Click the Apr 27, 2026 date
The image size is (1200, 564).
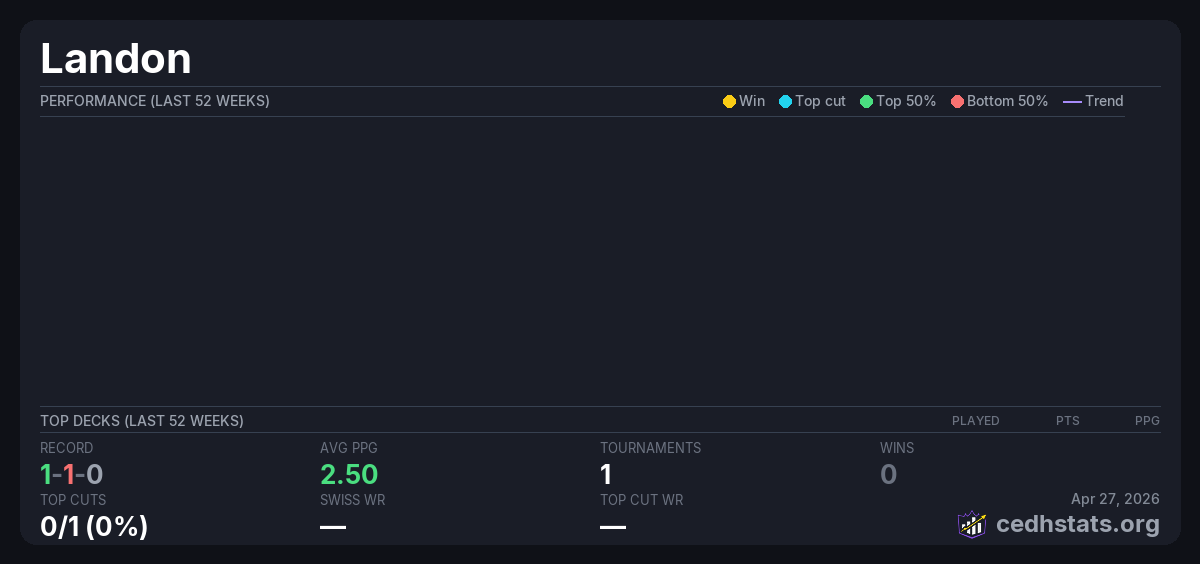(1115, 499)
